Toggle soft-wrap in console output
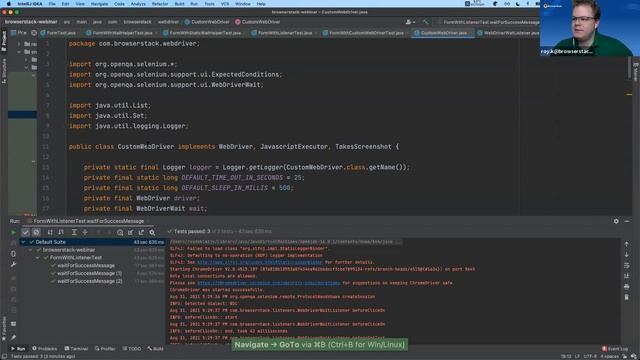This screenshot has height=360, width=640. point(627,265)
